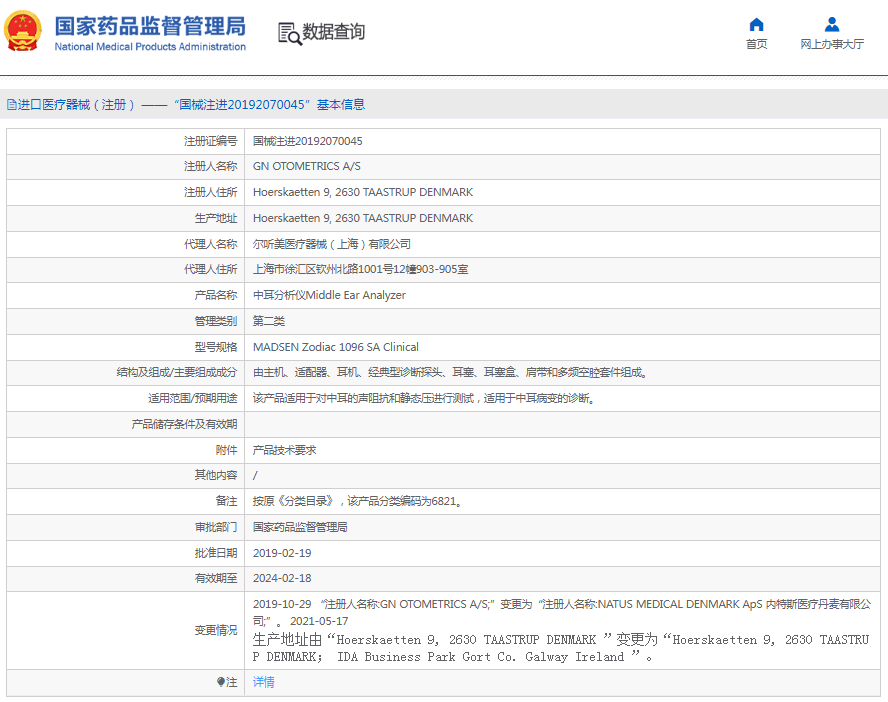Click 国家药品监督管理局 in 审批部门 row
Viewport: 888px width, 702px height.
(300, 528)
